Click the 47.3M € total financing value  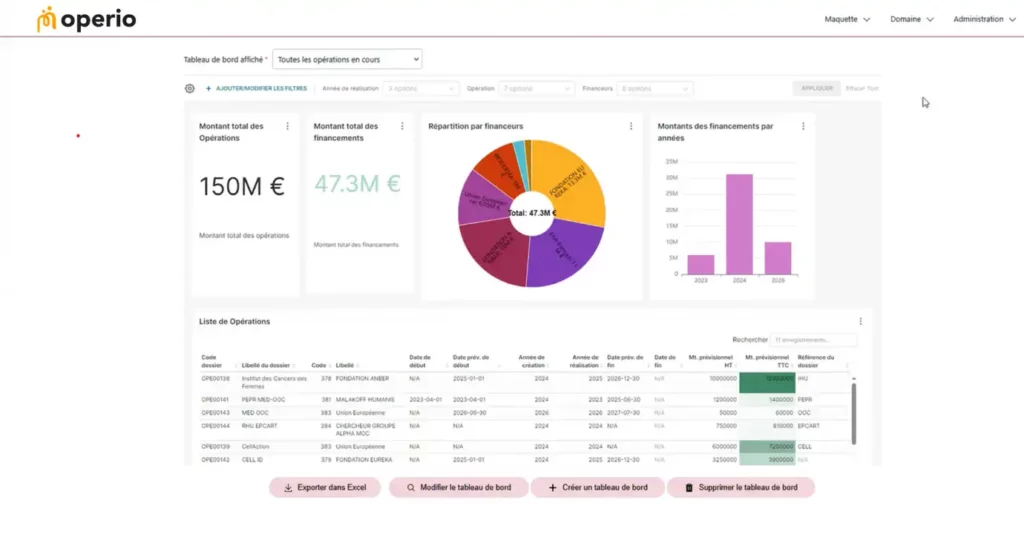pos(357,183)
